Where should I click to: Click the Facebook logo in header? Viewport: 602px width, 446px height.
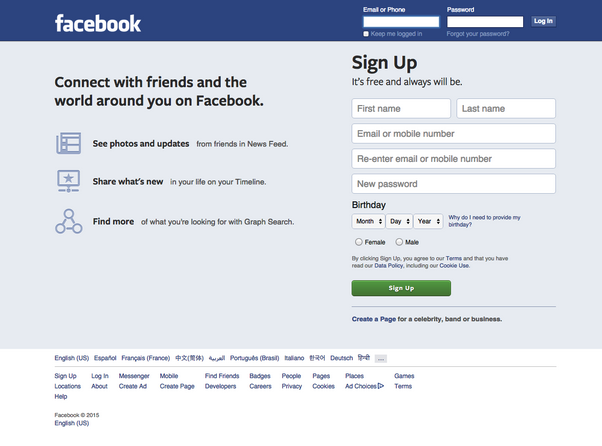98,23
